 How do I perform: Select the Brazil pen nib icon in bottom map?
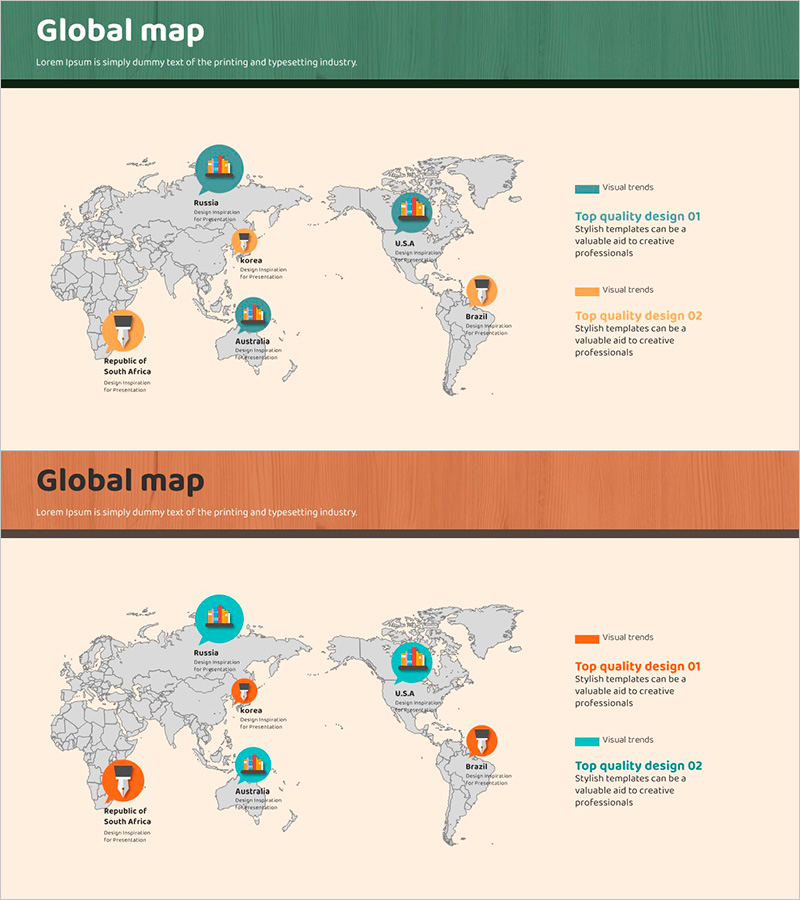point(482,741)
